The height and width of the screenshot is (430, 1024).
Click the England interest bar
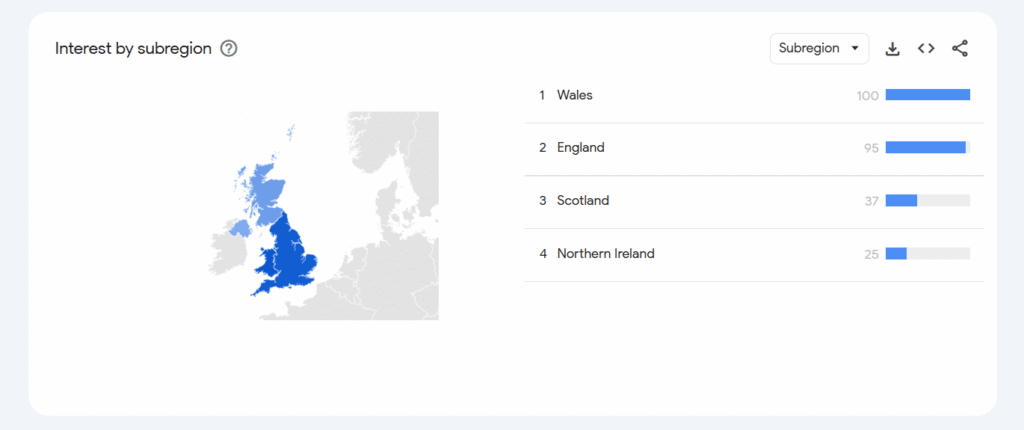925,148
